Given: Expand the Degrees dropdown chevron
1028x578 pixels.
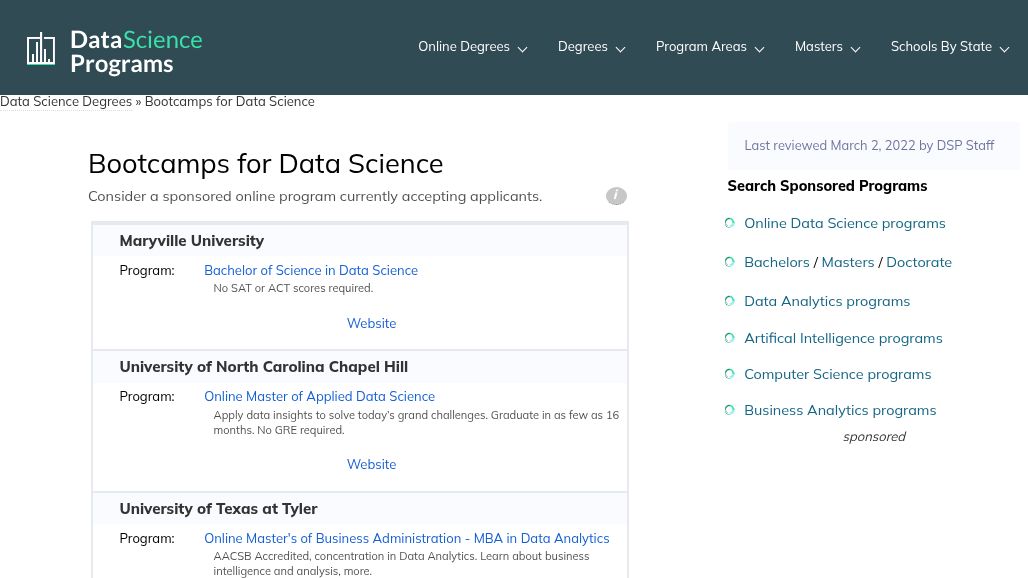Looking at the screenshot, I should 620,49.
